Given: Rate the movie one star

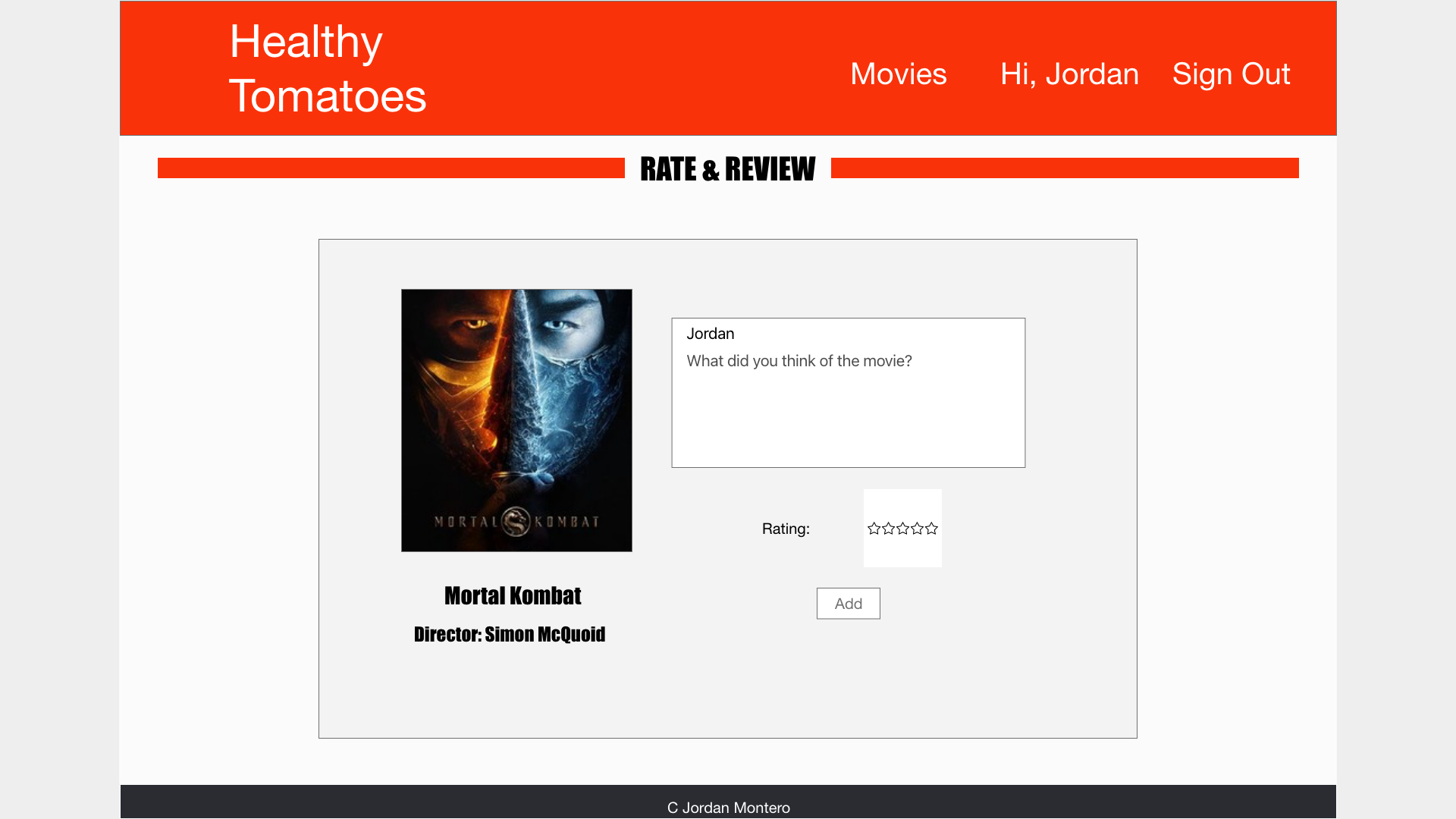Looking at the screenshot, I should 874,529.
